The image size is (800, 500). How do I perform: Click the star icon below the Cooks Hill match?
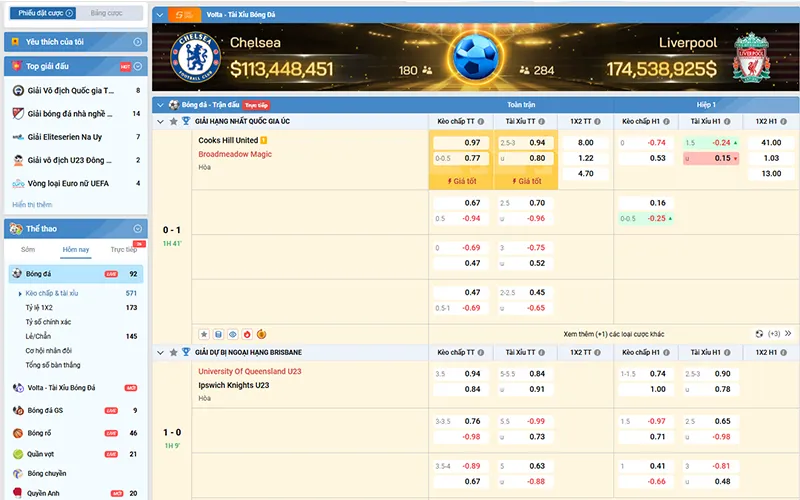[x=204, y=335]
